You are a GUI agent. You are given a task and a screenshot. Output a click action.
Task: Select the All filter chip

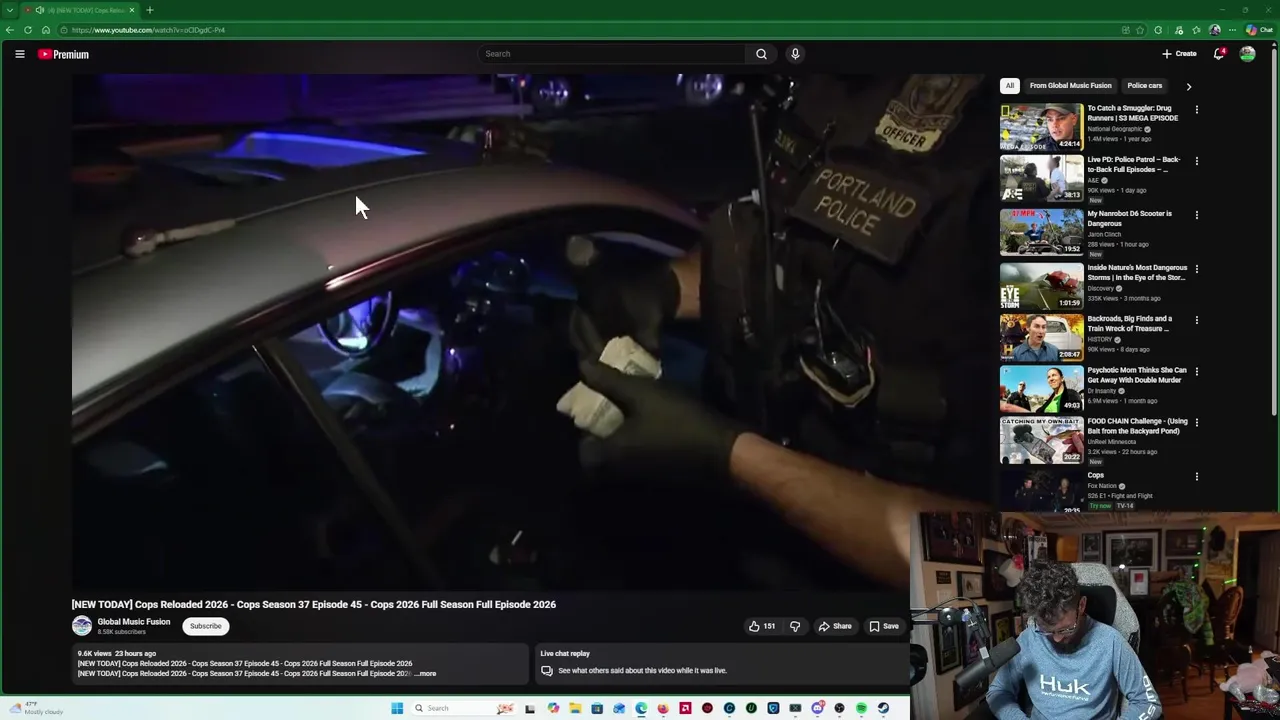(x=1010, y=86)
